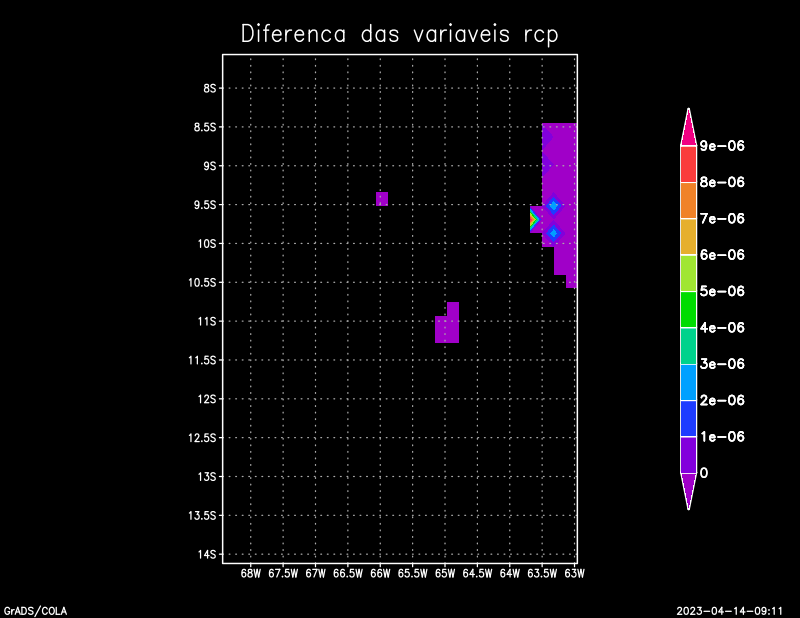Click the 8S latitude axis label
Viewport: 800px width, 618px height.
pyautogui.click(x=210, y=88)
